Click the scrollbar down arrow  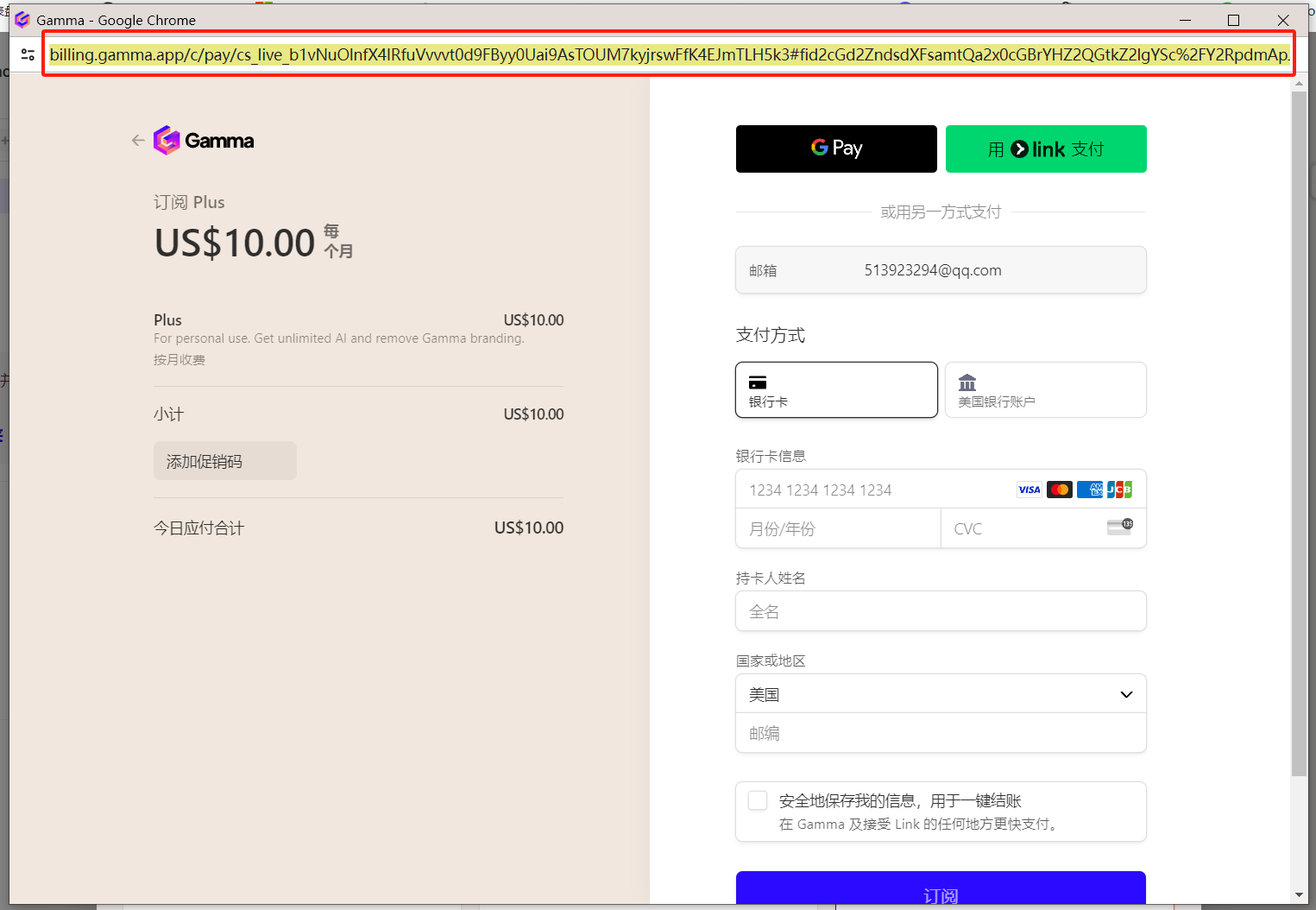tap(1299, 895)
